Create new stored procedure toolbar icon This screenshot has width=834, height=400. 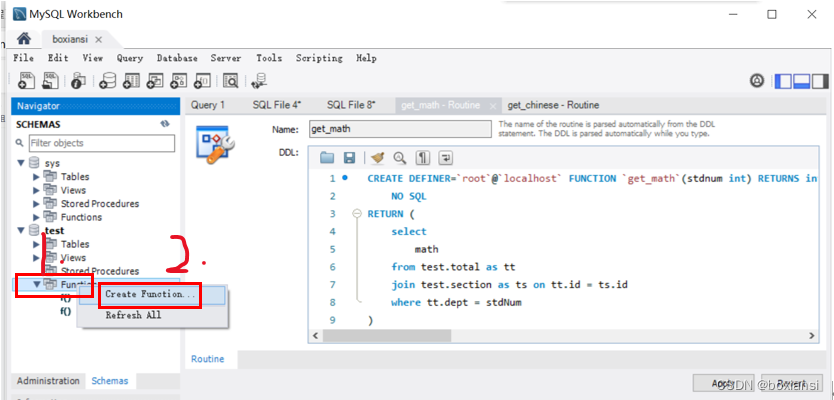click(178, 80)
